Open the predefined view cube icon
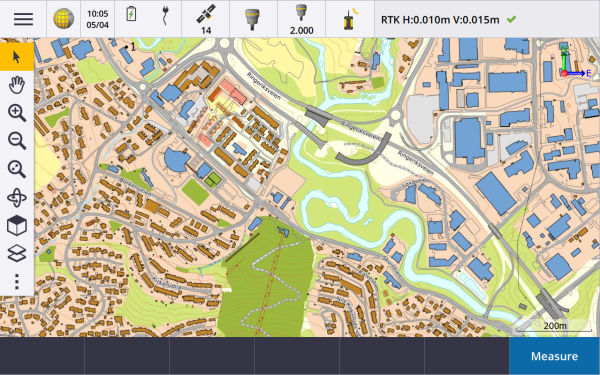The height and width of the screenshot is (375, 600). pyautogui.click(x=17, y=225)
